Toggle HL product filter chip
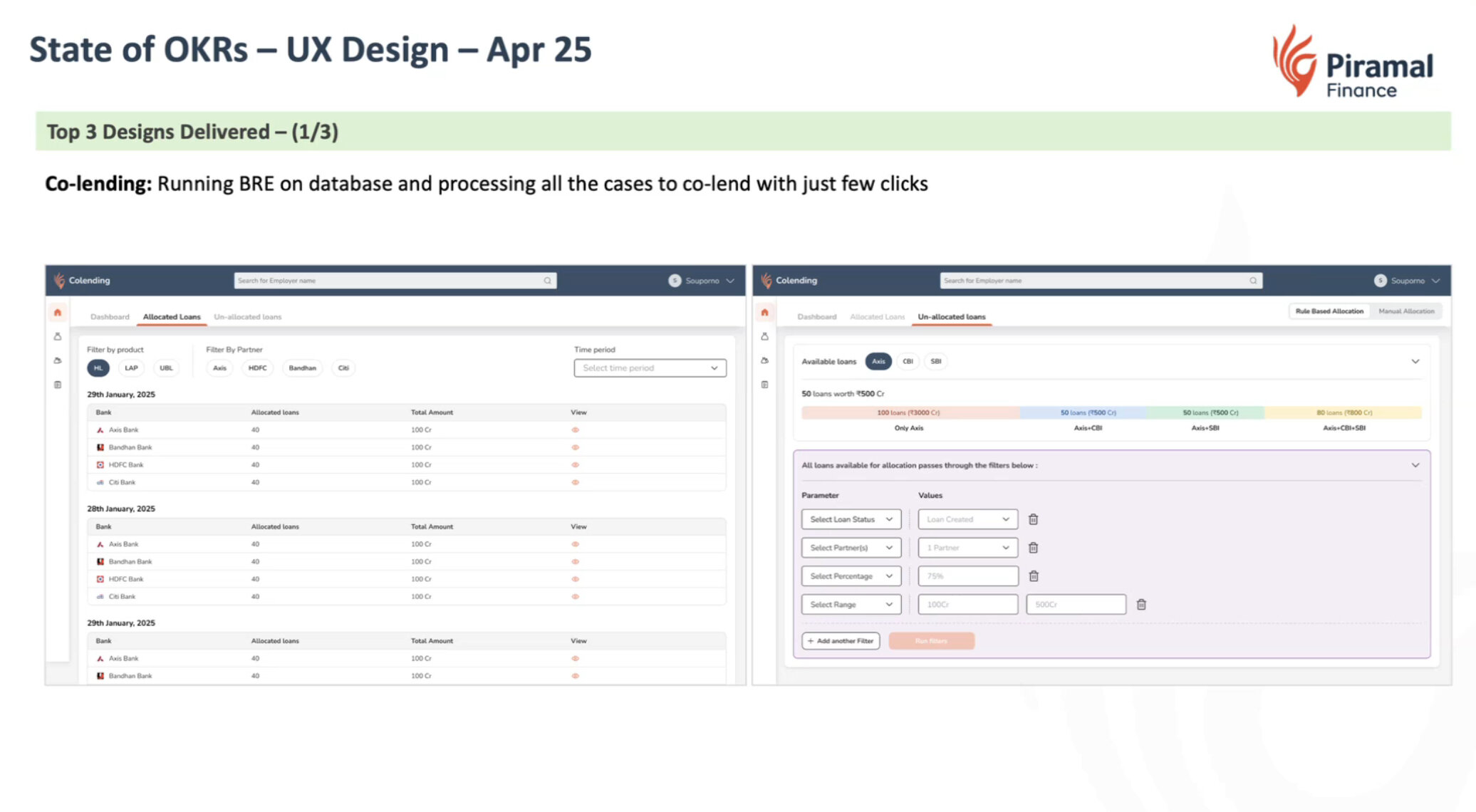 [98, 368]
